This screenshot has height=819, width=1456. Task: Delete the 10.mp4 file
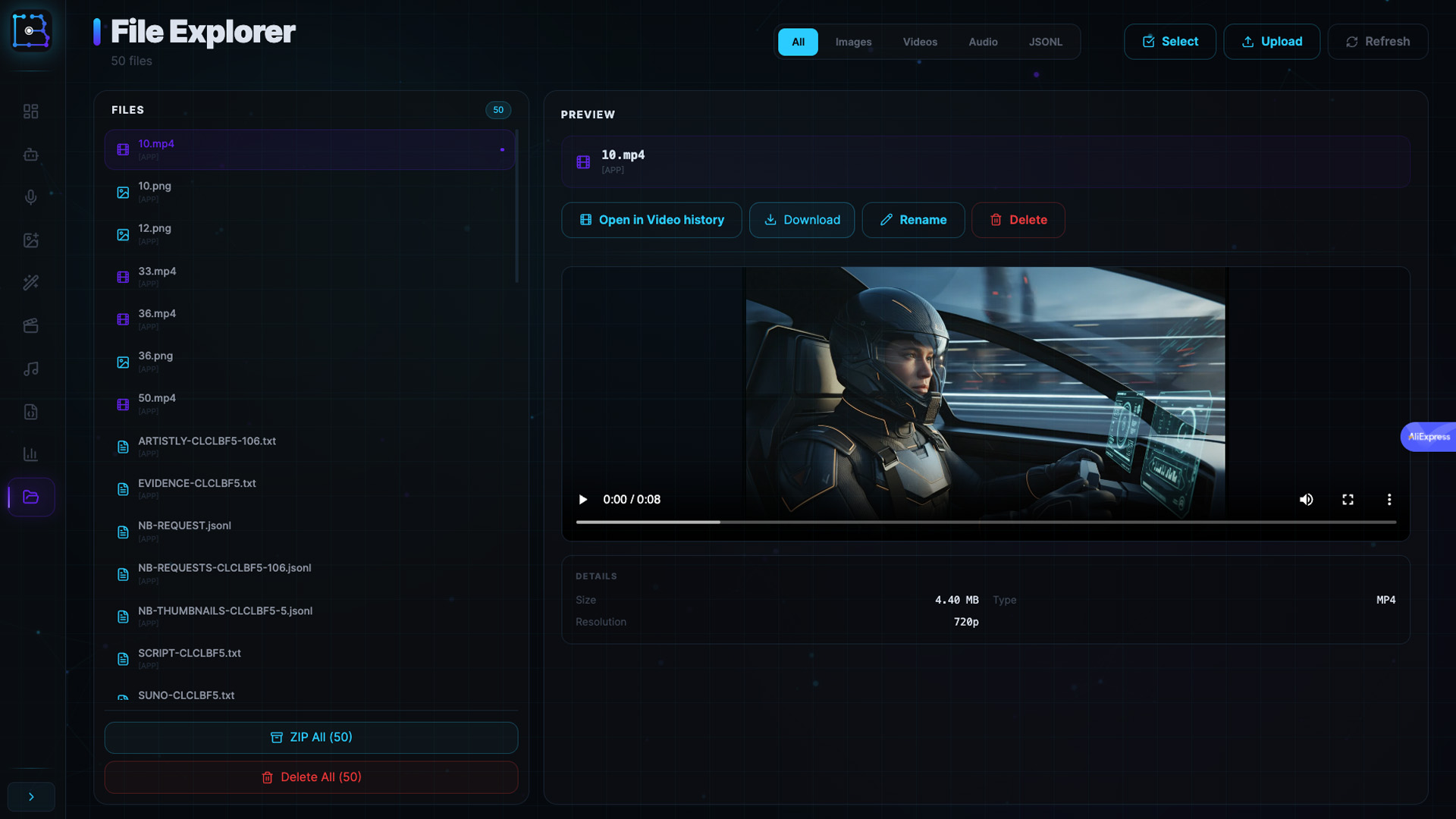(1018, 220)
